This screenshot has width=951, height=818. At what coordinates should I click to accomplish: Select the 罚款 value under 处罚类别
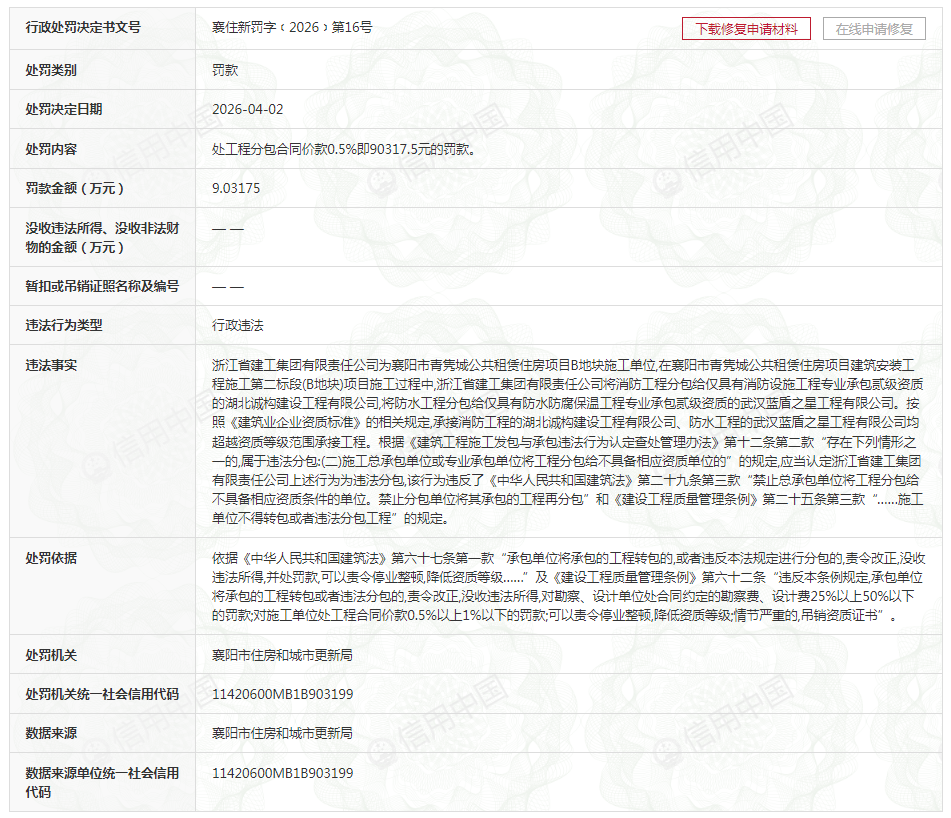click(225, 70)
